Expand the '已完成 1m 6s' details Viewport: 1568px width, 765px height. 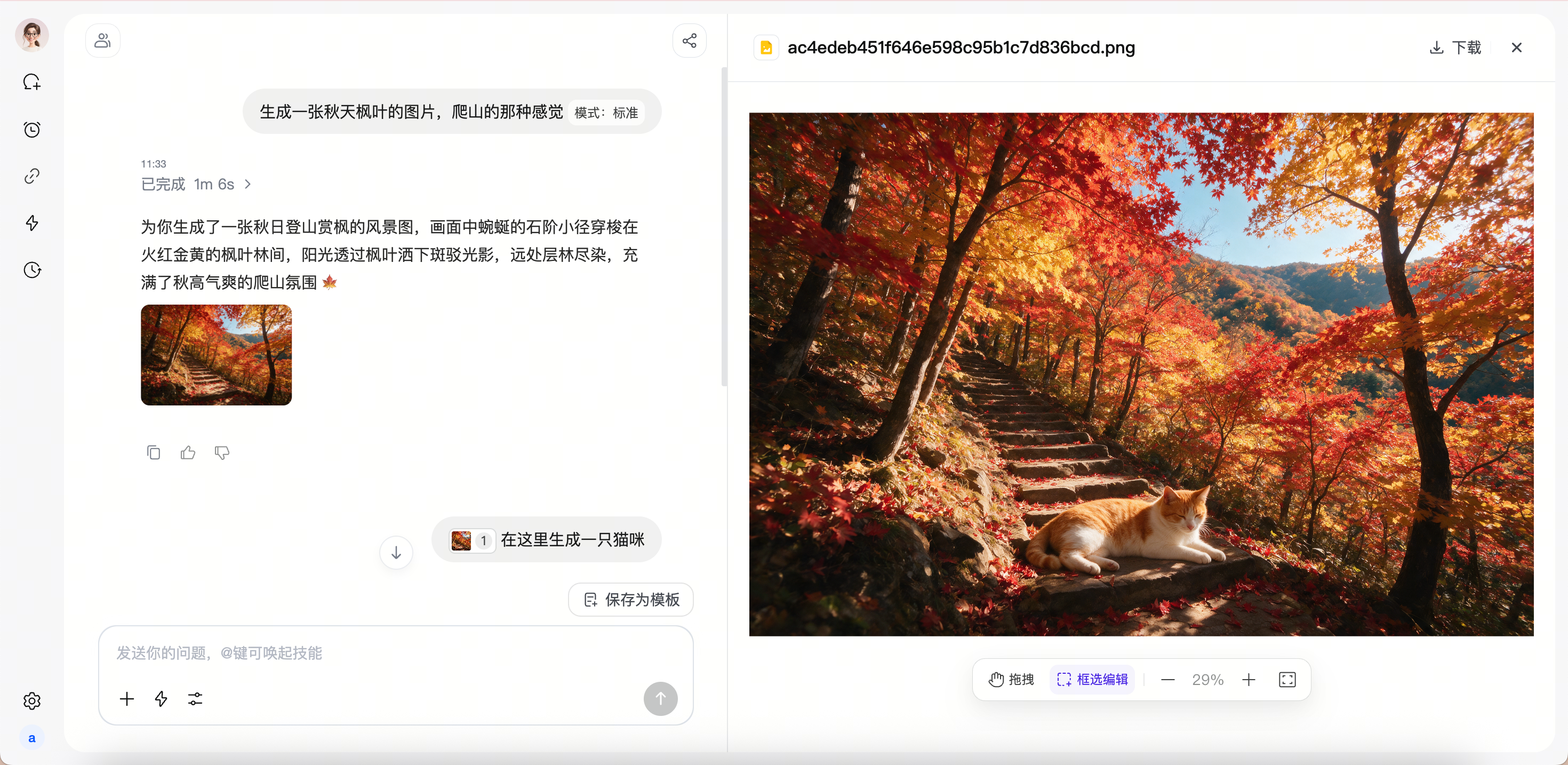[195, 184]
